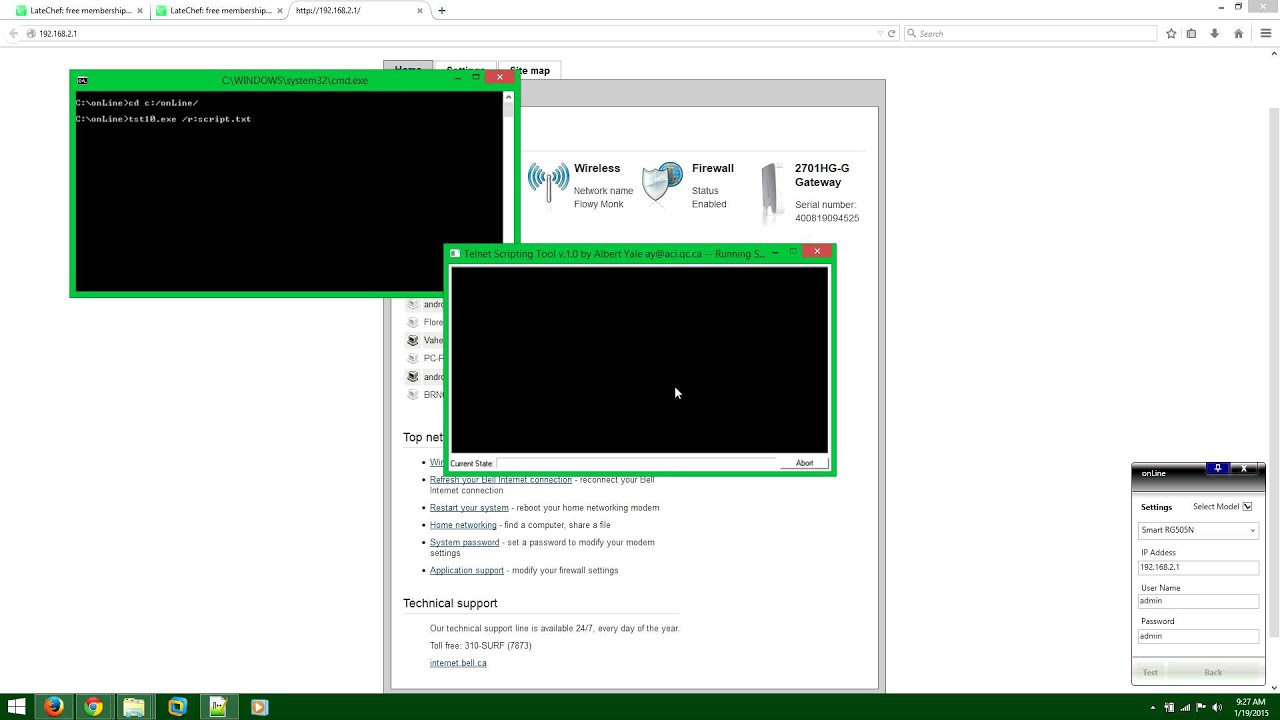This screenshot has height=720, width=1280.
Task: Open the bookmarks list icon
Action: pos(1191,33)
